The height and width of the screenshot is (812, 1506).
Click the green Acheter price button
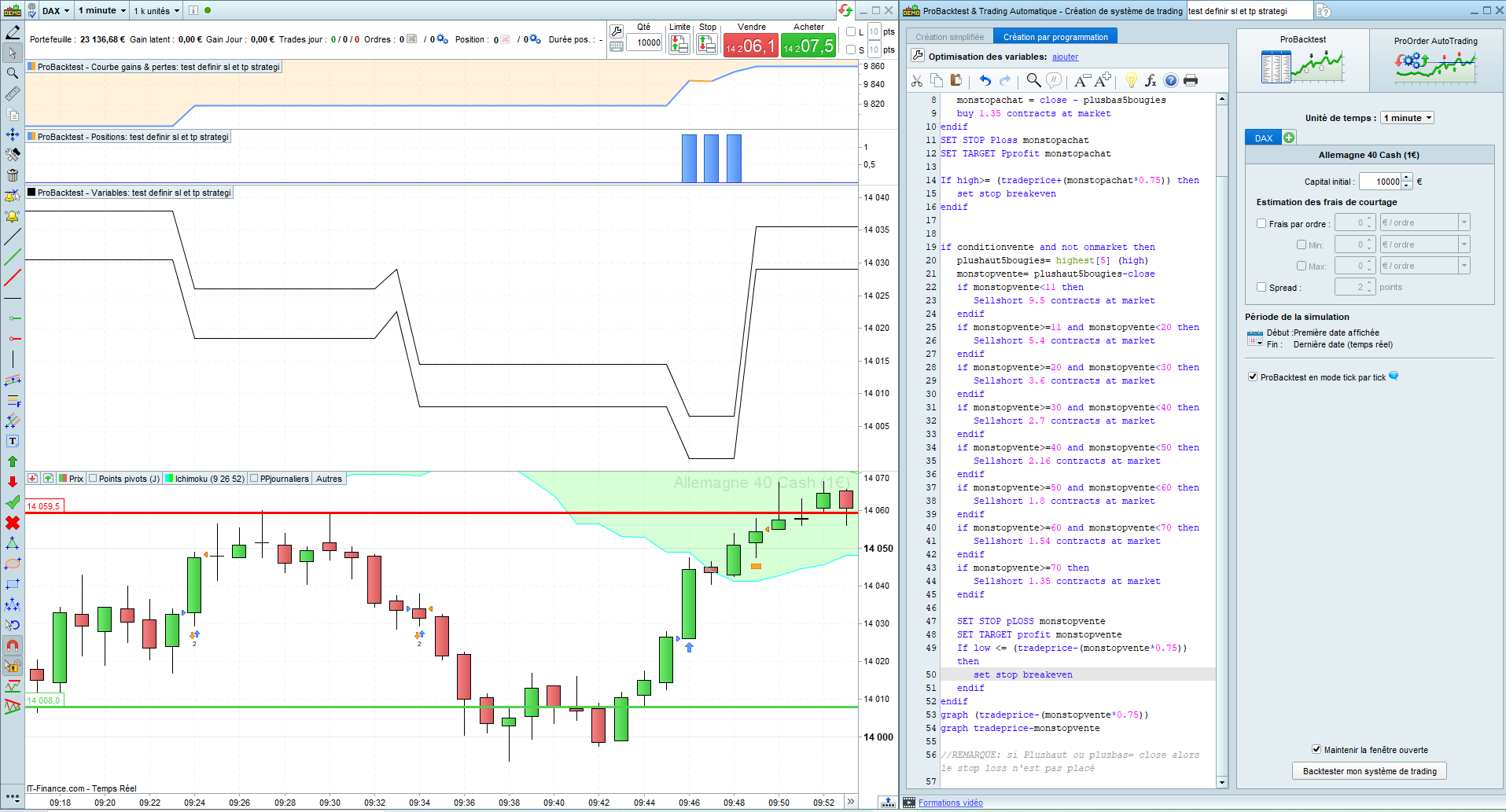[808, 46]
